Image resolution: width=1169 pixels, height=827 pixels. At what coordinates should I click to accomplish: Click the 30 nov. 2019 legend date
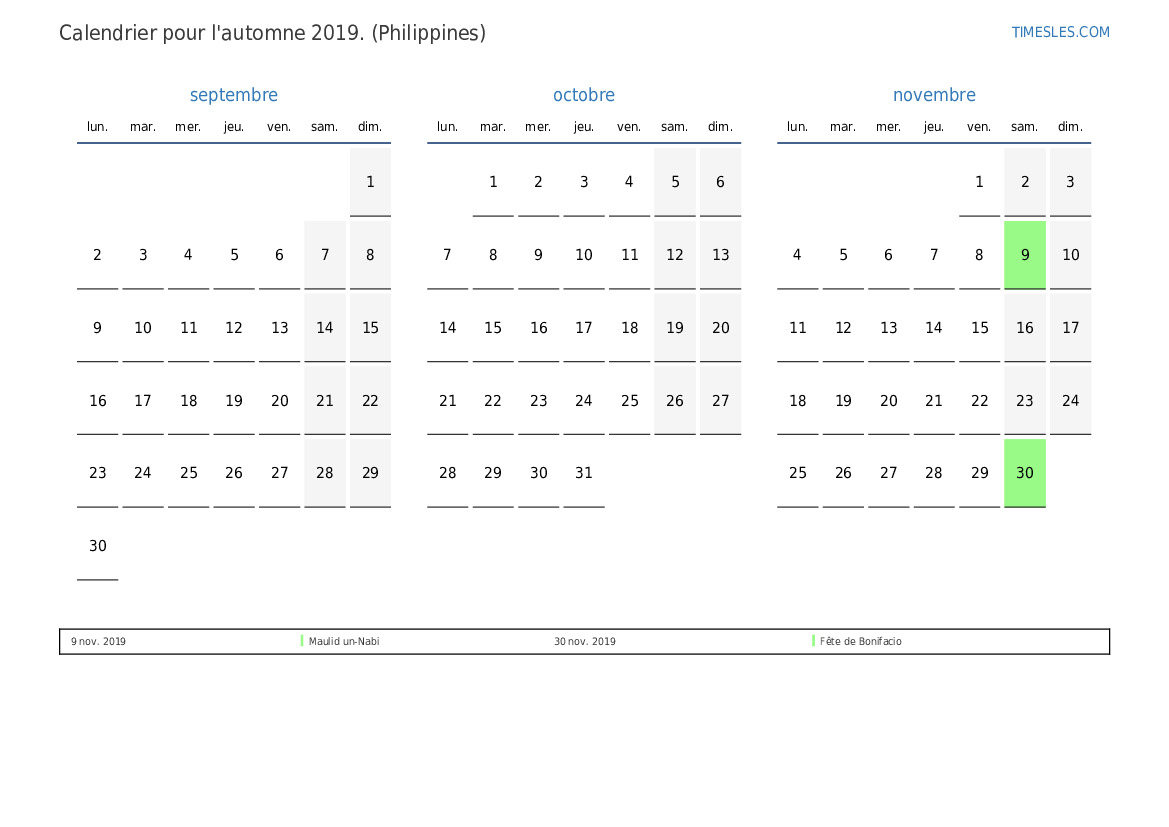tap(585, 641)
